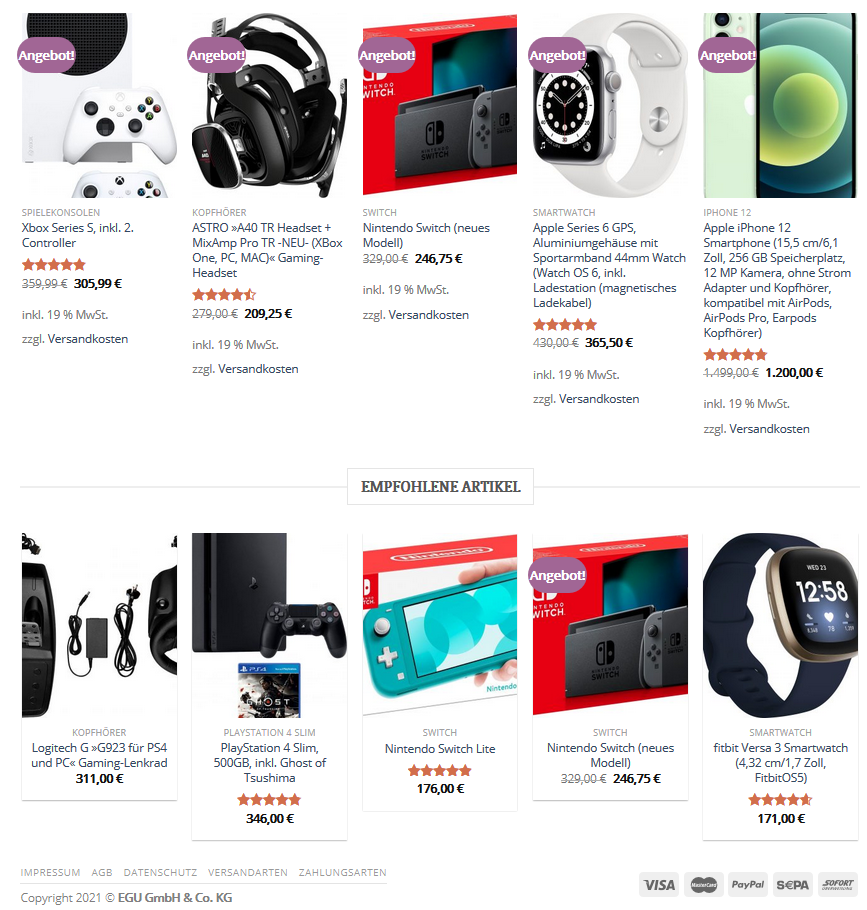
Task: Open the Zahlungsarten footer link
Action: click(x=342, y=872)
